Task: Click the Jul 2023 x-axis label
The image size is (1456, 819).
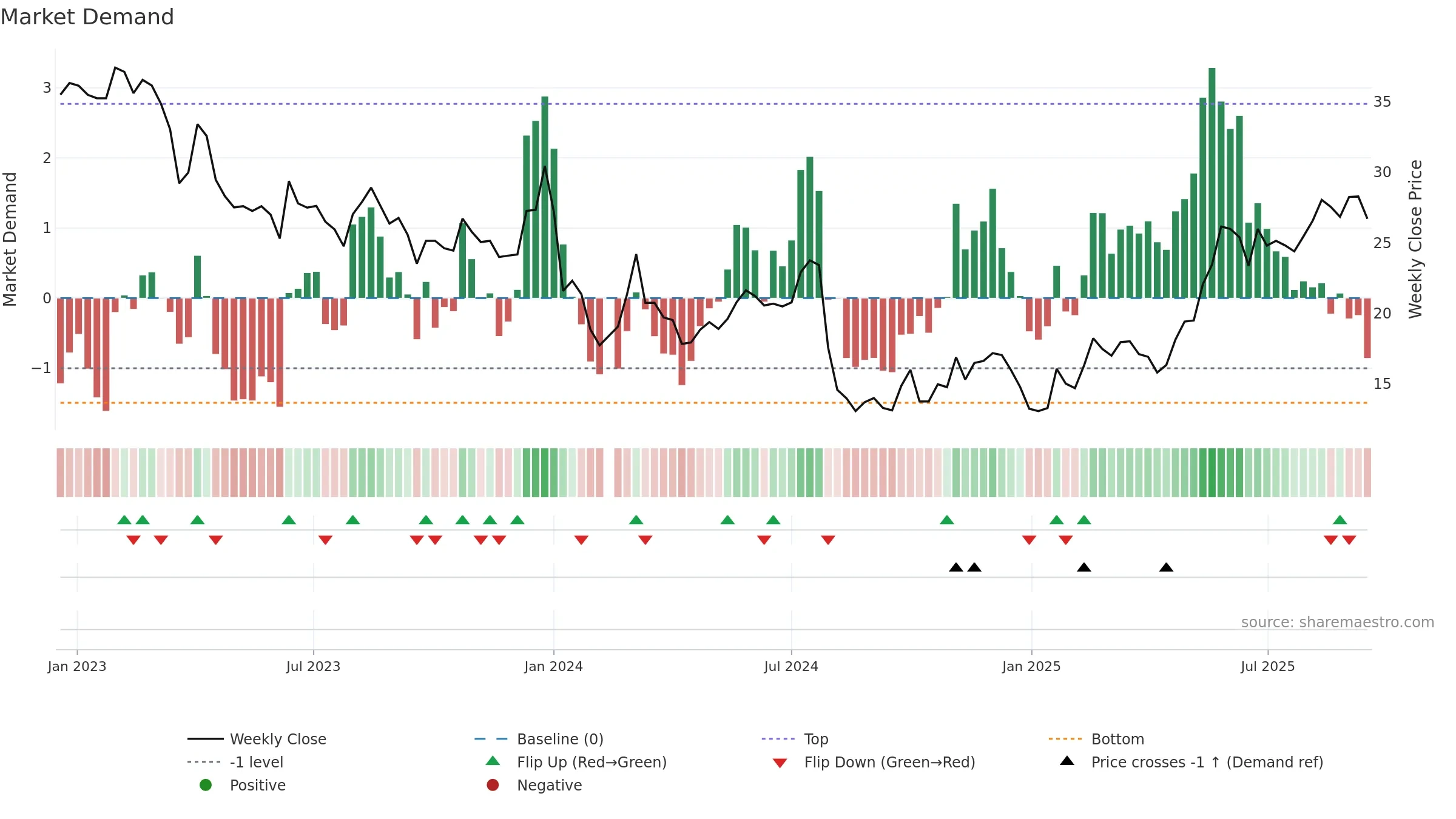Action: (313, 666)
